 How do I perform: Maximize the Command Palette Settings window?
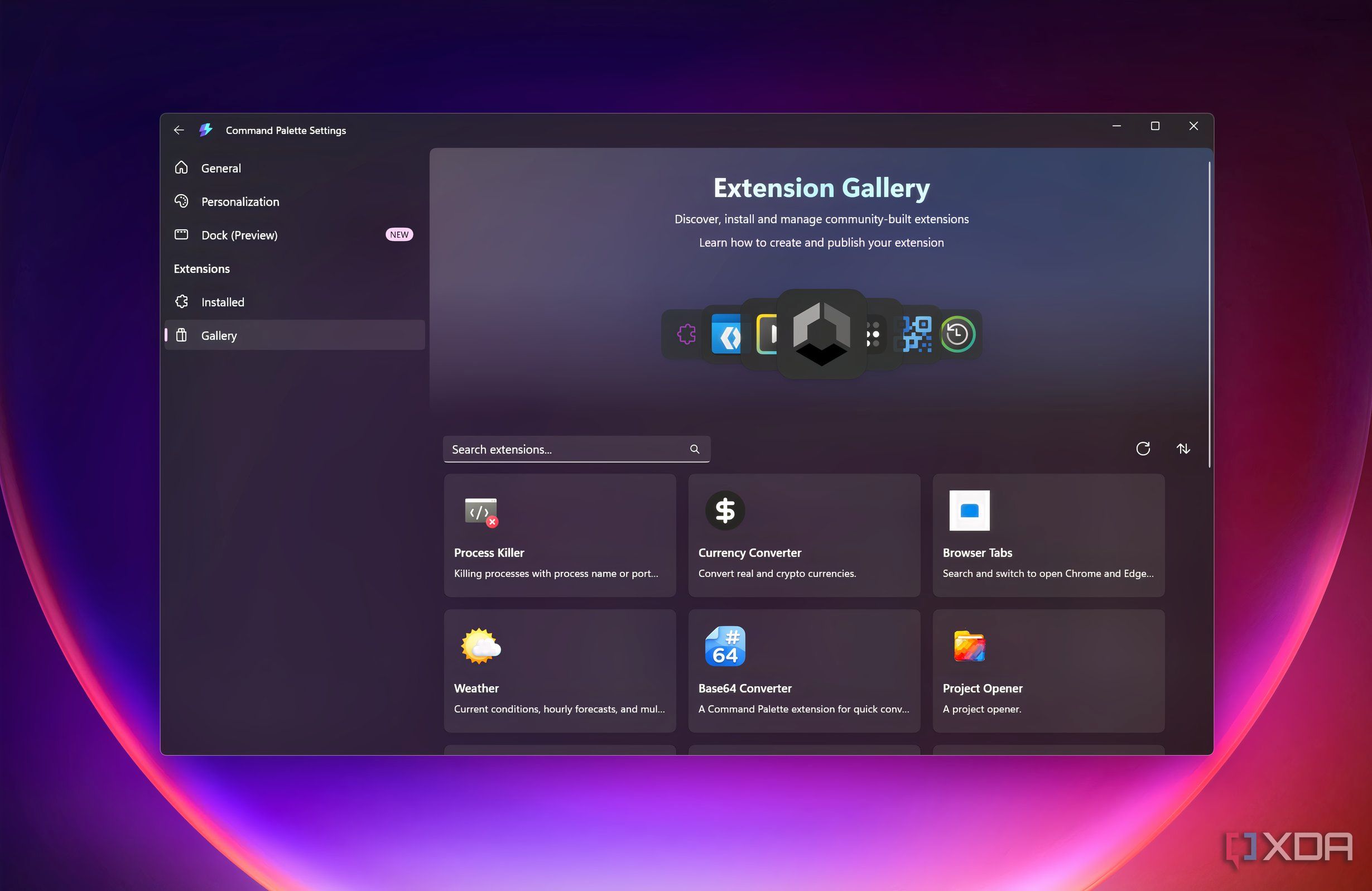[x=1154, y=126]
